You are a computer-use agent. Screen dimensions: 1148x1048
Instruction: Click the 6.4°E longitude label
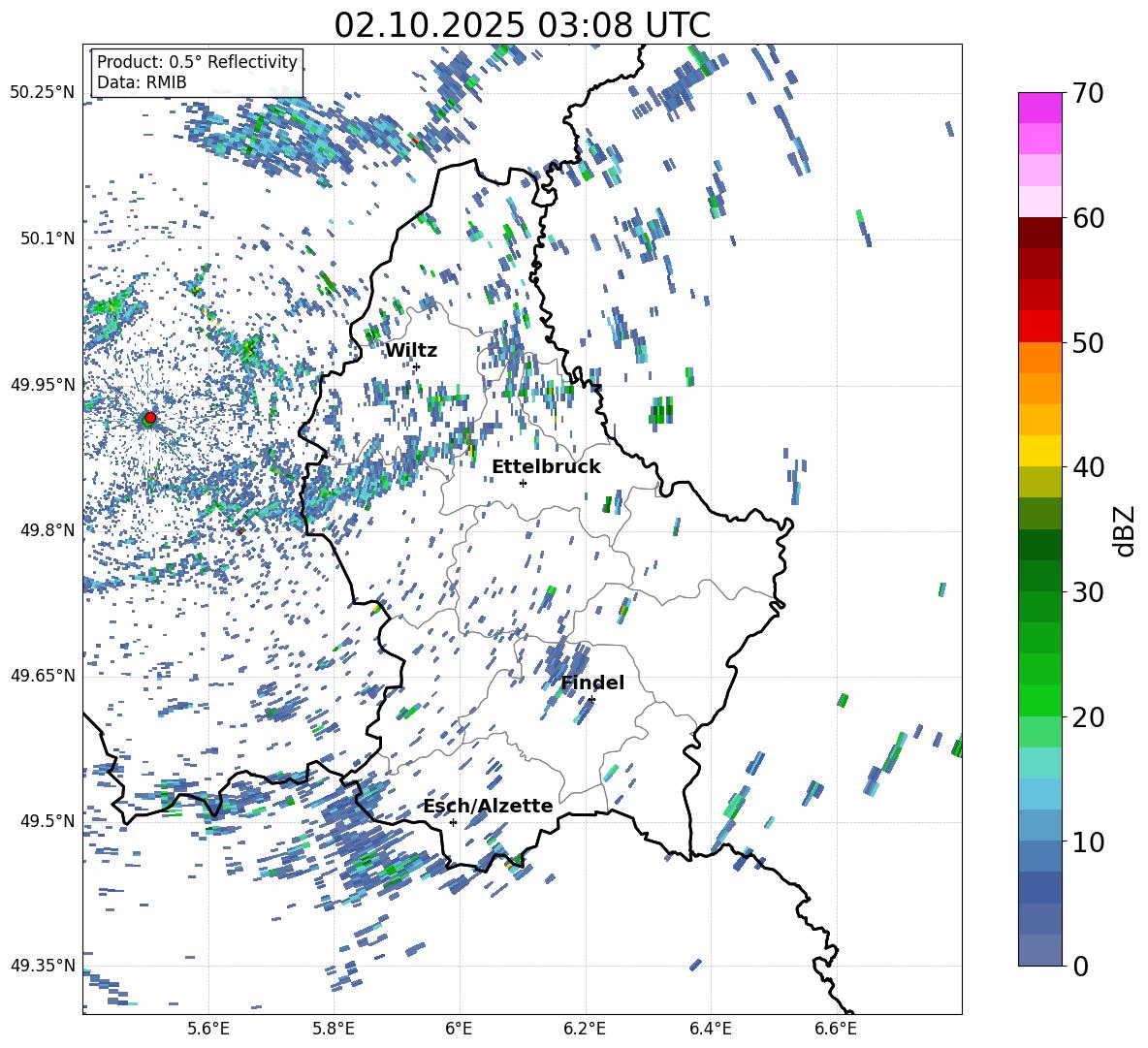pyautogui.click(x=710, y=1029)
